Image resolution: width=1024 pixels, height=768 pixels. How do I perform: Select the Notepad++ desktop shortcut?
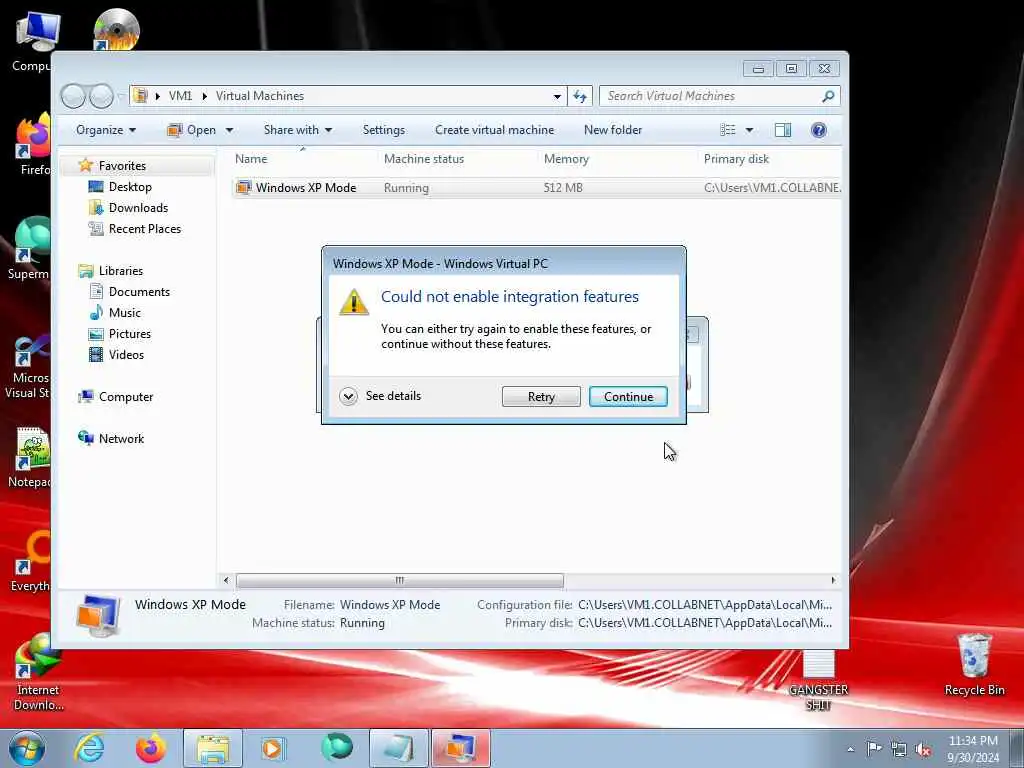point(29,458)
